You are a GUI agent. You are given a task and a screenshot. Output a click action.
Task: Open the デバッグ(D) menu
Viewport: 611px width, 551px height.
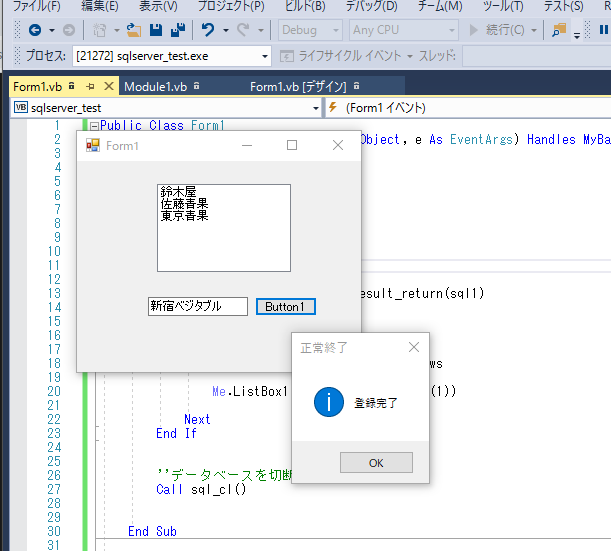(373, 6)
